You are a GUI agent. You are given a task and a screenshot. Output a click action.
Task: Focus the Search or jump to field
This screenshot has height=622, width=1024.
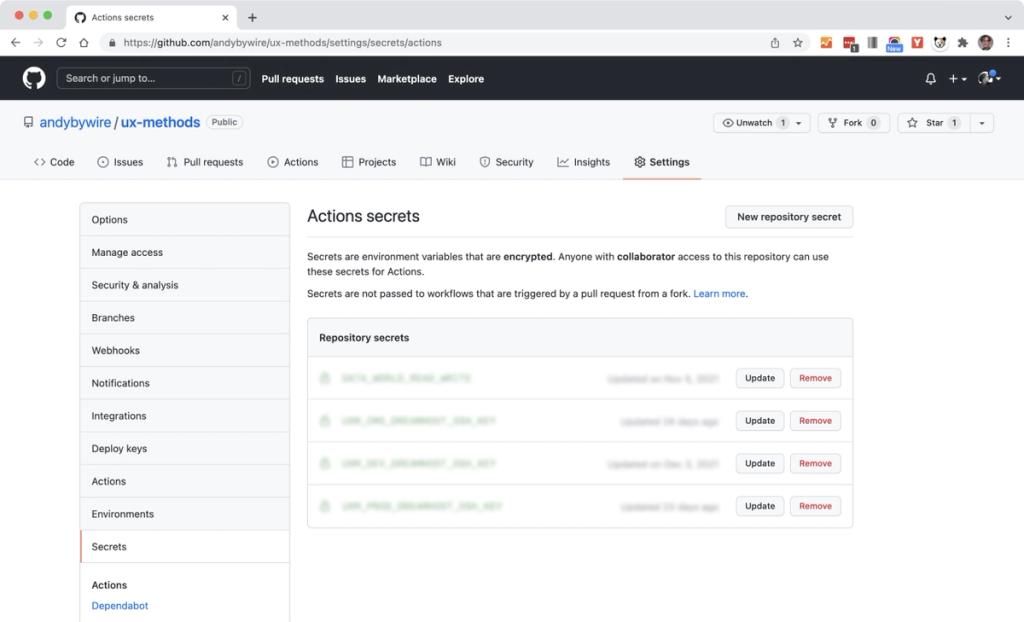coord(153,78)
